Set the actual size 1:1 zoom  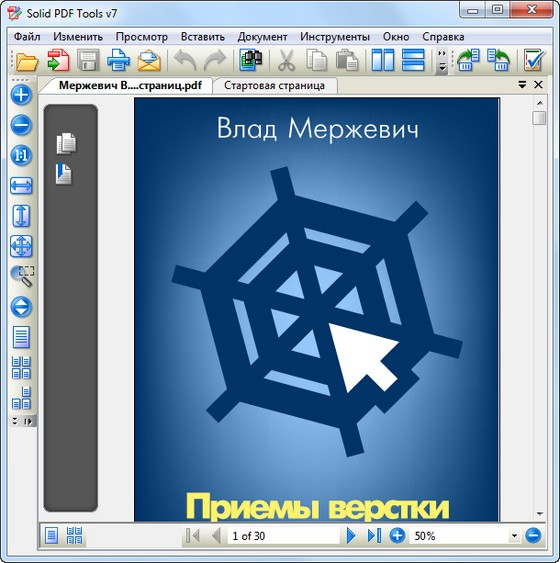click(x=21, y=155)
